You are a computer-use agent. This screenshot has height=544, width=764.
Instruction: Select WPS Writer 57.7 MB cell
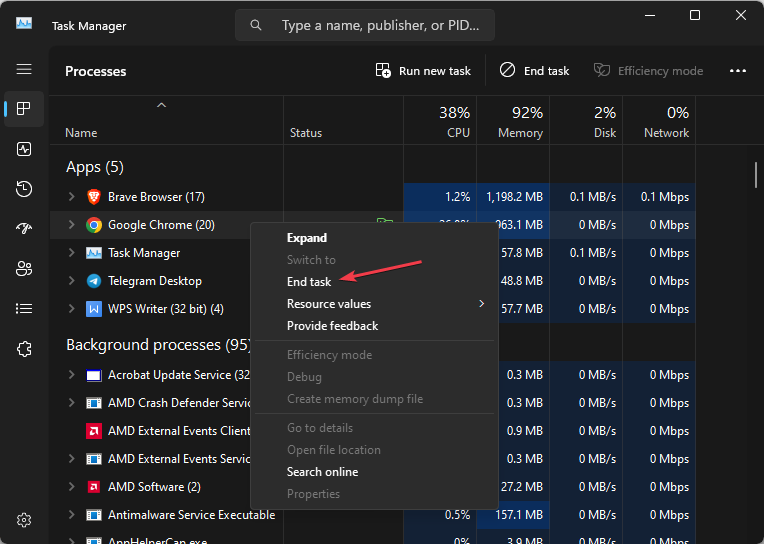tap(522, 309)
